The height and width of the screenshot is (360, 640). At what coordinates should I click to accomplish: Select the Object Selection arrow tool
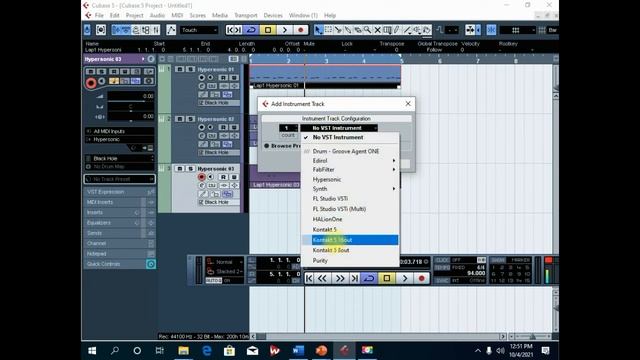pos(318,30)
